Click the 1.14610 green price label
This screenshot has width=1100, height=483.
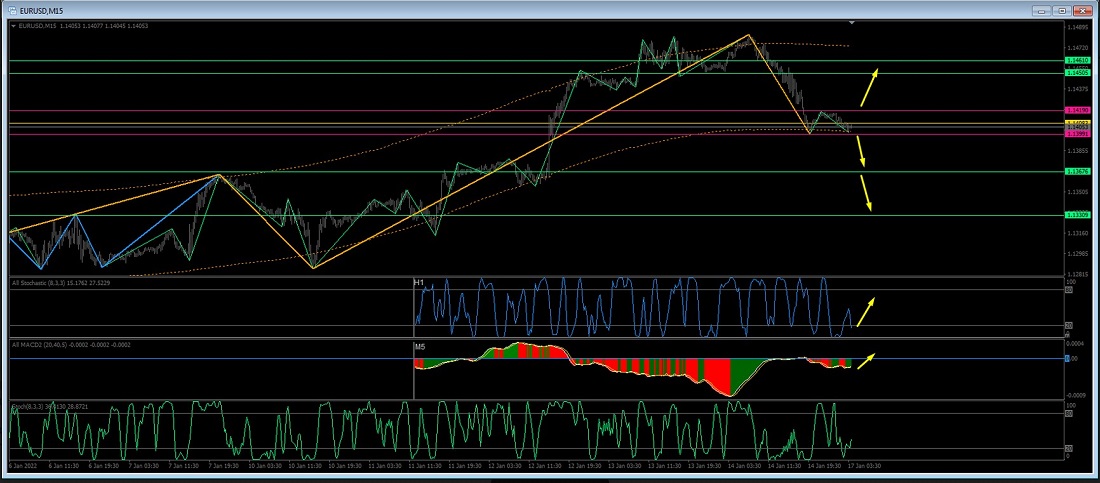click(x=1077, y=61)
